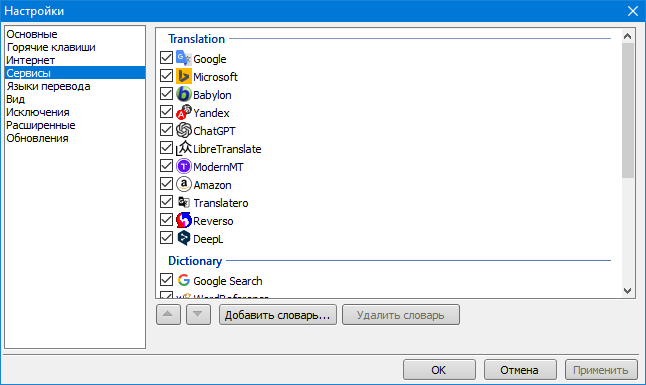Screen dimensions: 646x385
Task: Select the Google service label
Action: [210, 59]
